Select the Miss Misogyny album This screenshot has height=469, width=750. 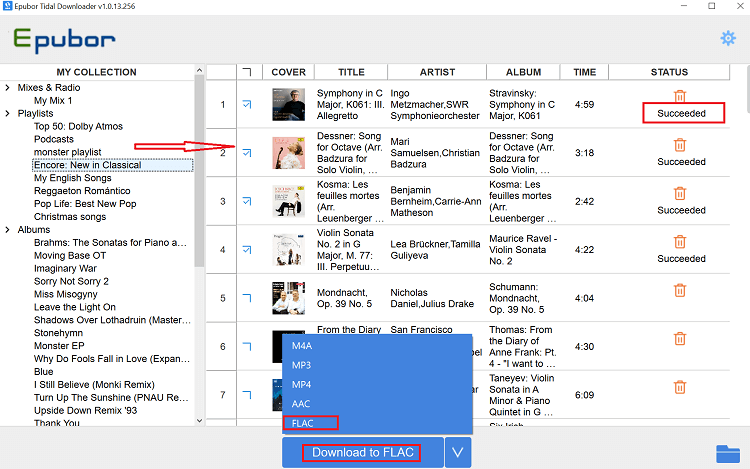pos(66,294)
